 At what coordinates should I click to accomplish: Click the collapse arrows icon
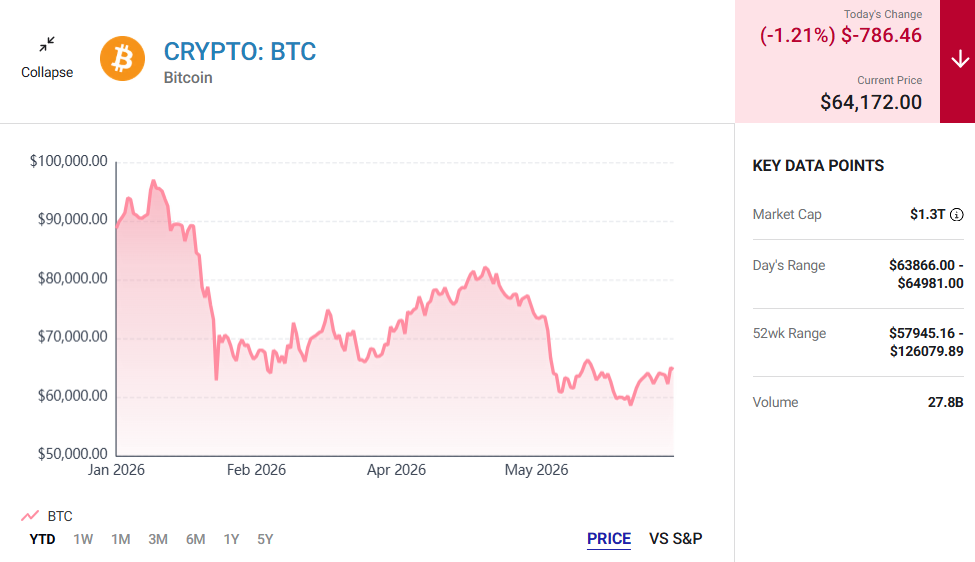(47, 44)
